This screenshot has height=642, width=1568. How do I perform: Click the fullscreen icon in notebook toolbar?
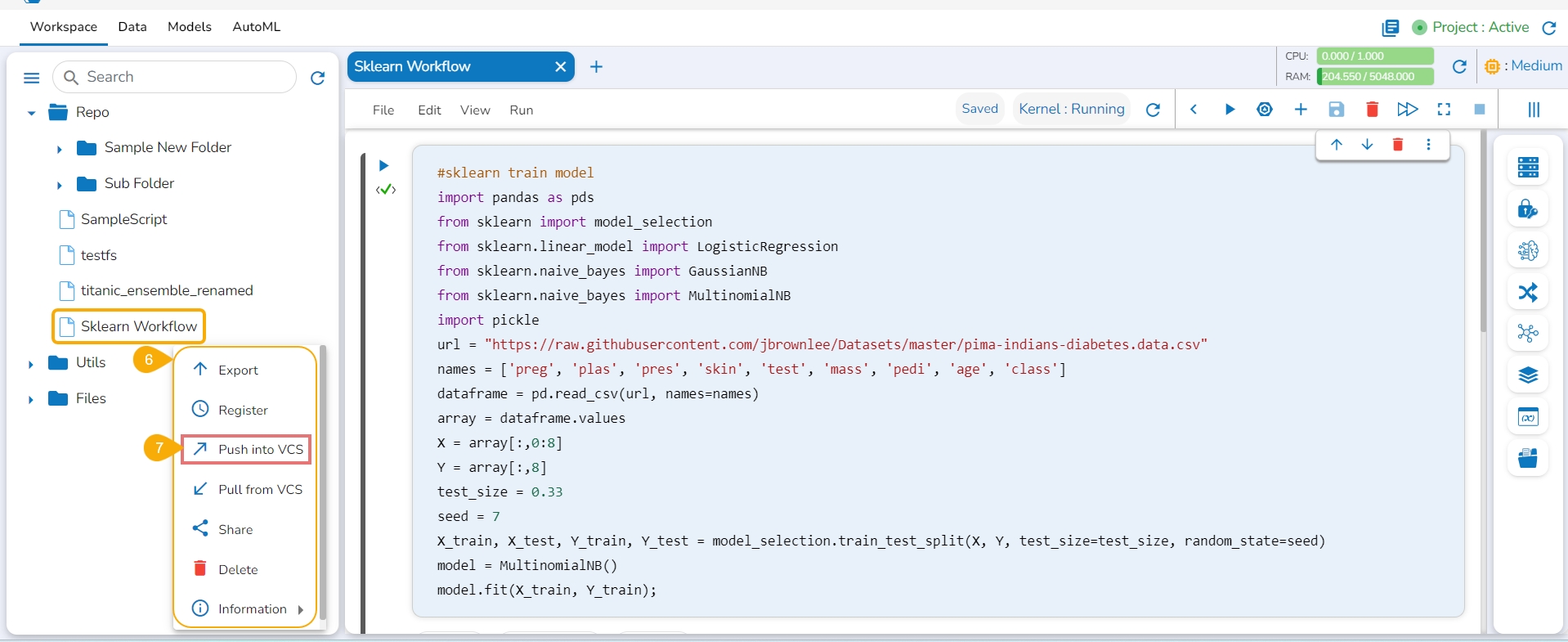tap(1444, 110)
